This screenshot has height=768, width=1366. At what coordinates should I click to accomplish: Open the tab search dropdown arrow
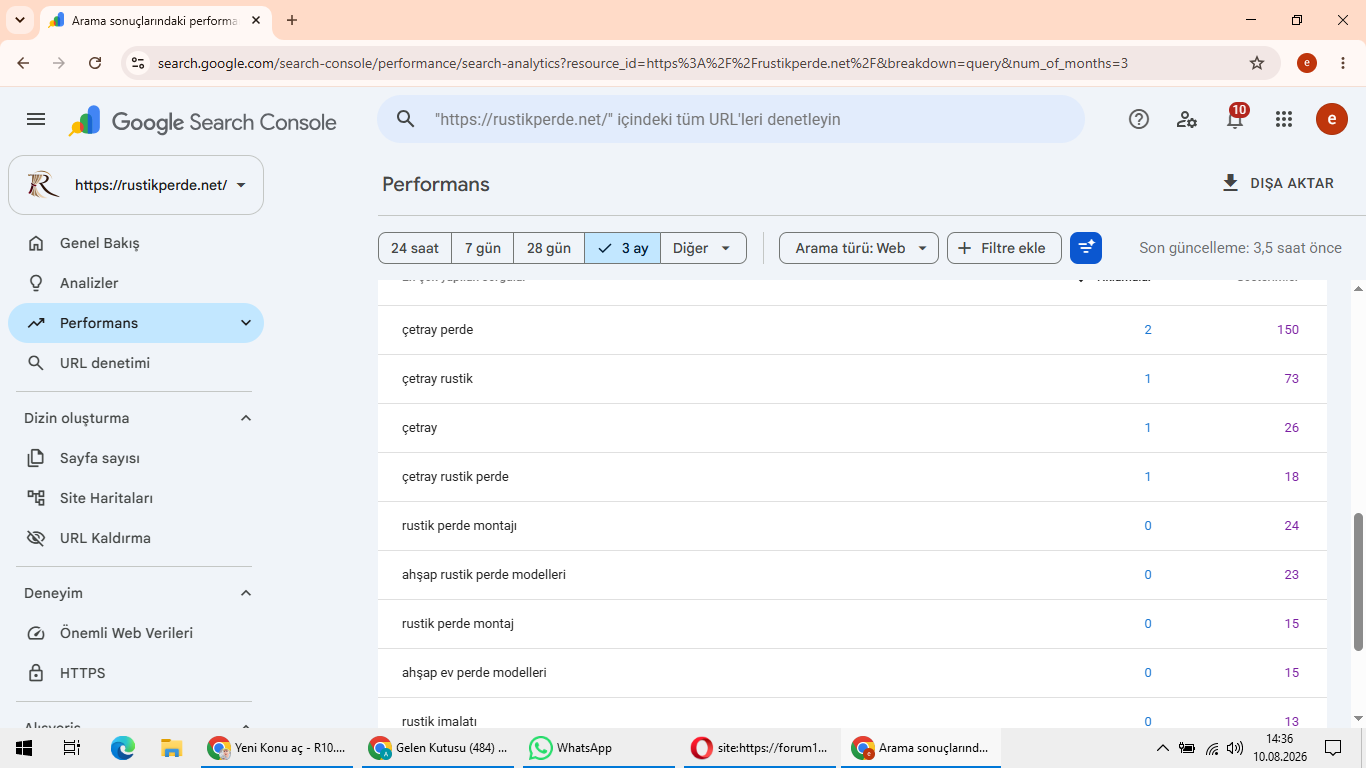click(x=20, y=20)
